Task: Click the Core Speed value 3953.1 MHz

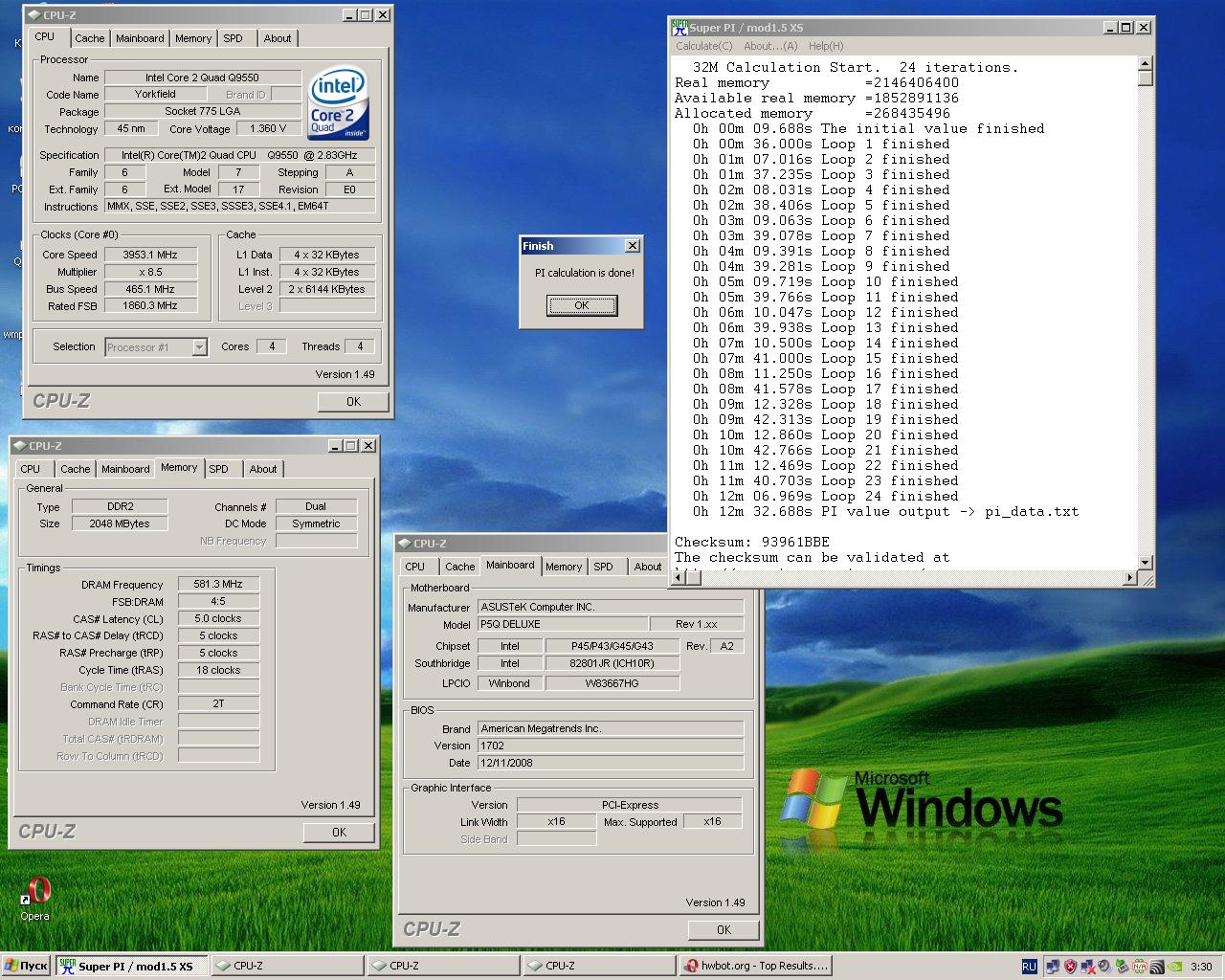Action: [150, 255]
